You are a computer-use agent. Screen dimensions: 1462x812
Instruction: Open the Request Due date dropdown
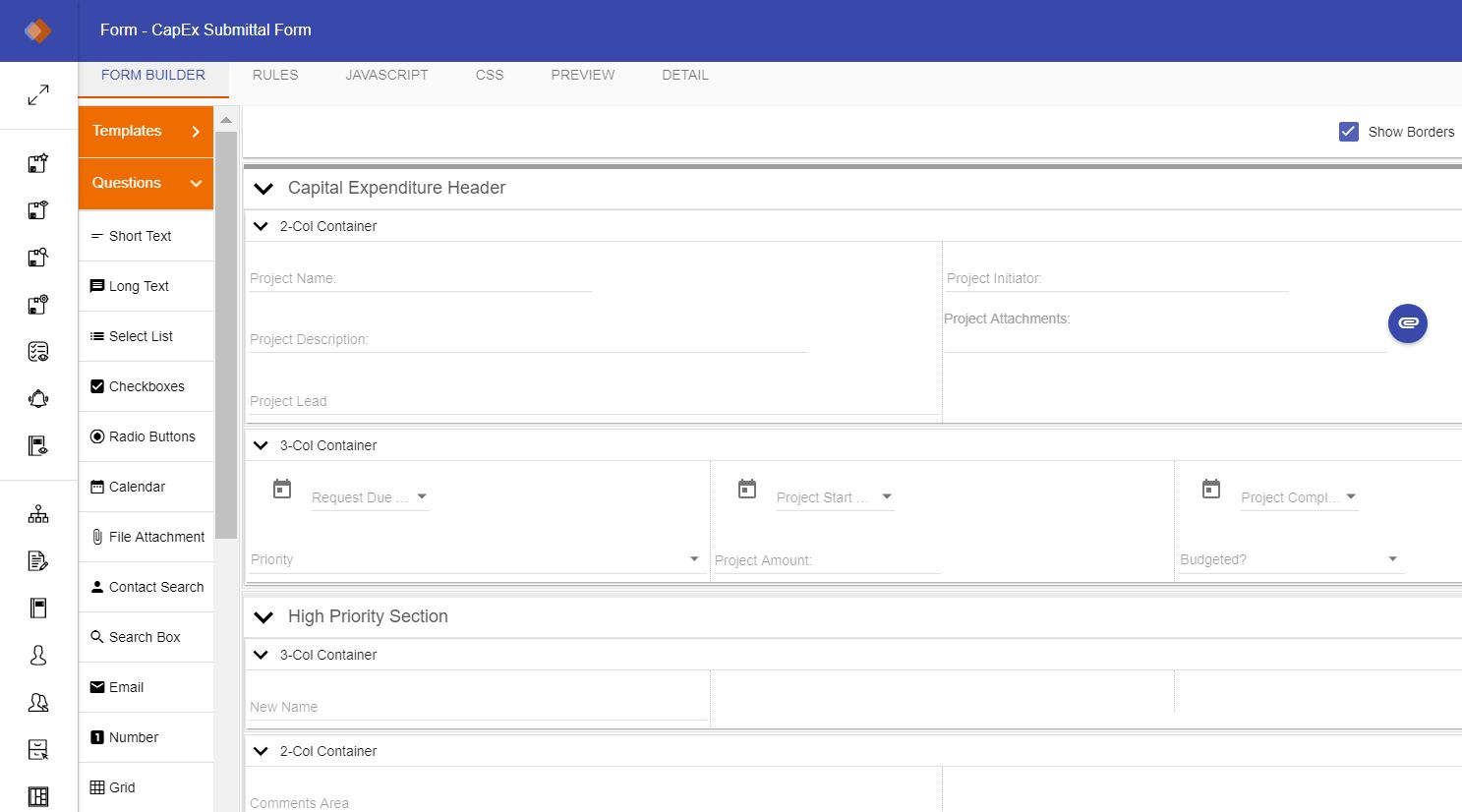[x=422, y=496]
